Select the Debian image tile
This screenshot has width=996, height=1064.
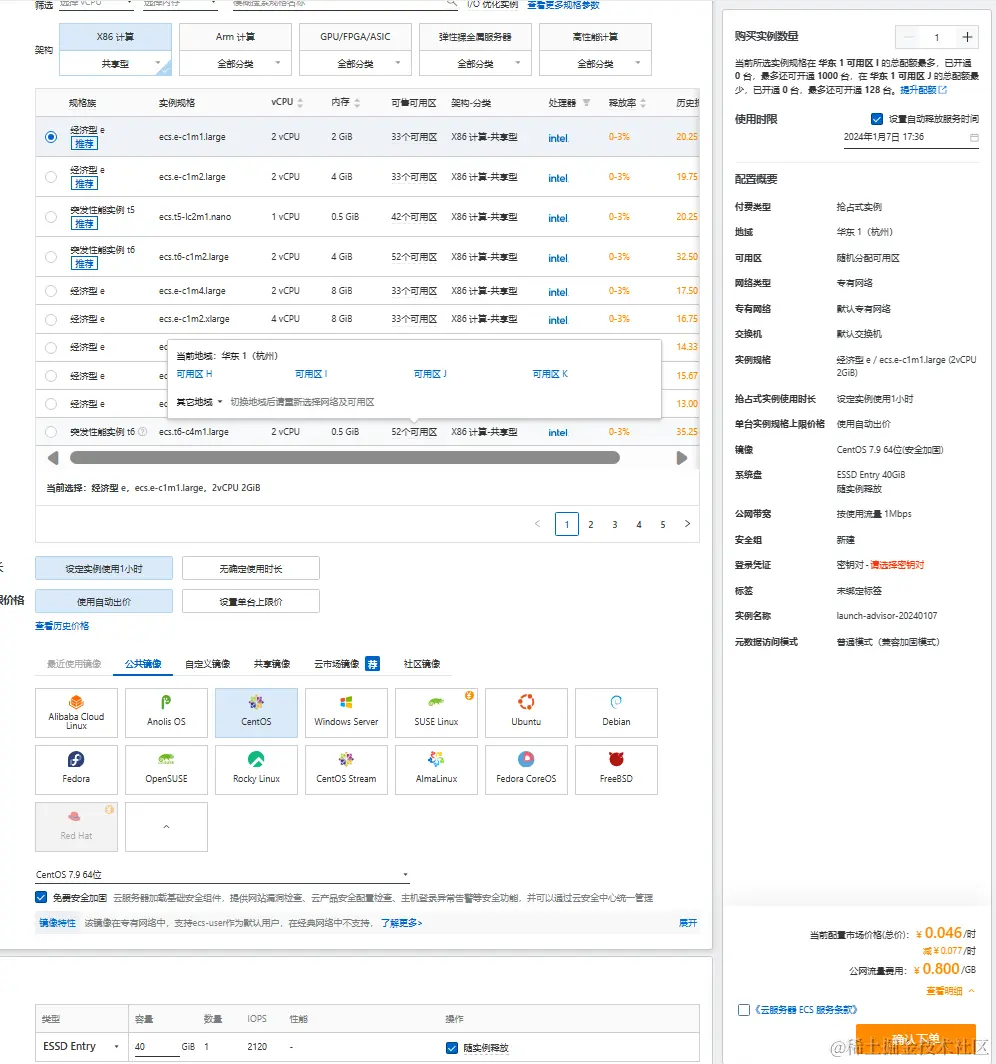(x=616, y=712)
